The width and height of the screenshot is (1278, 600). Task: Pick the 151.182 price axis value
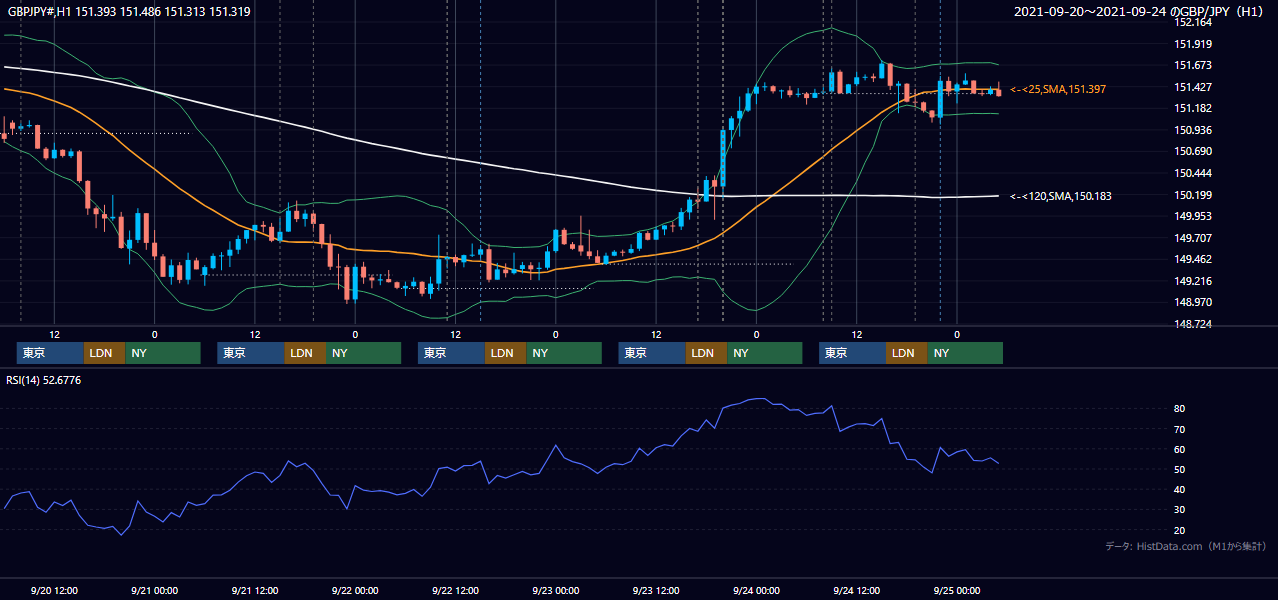coord(1193,108)
